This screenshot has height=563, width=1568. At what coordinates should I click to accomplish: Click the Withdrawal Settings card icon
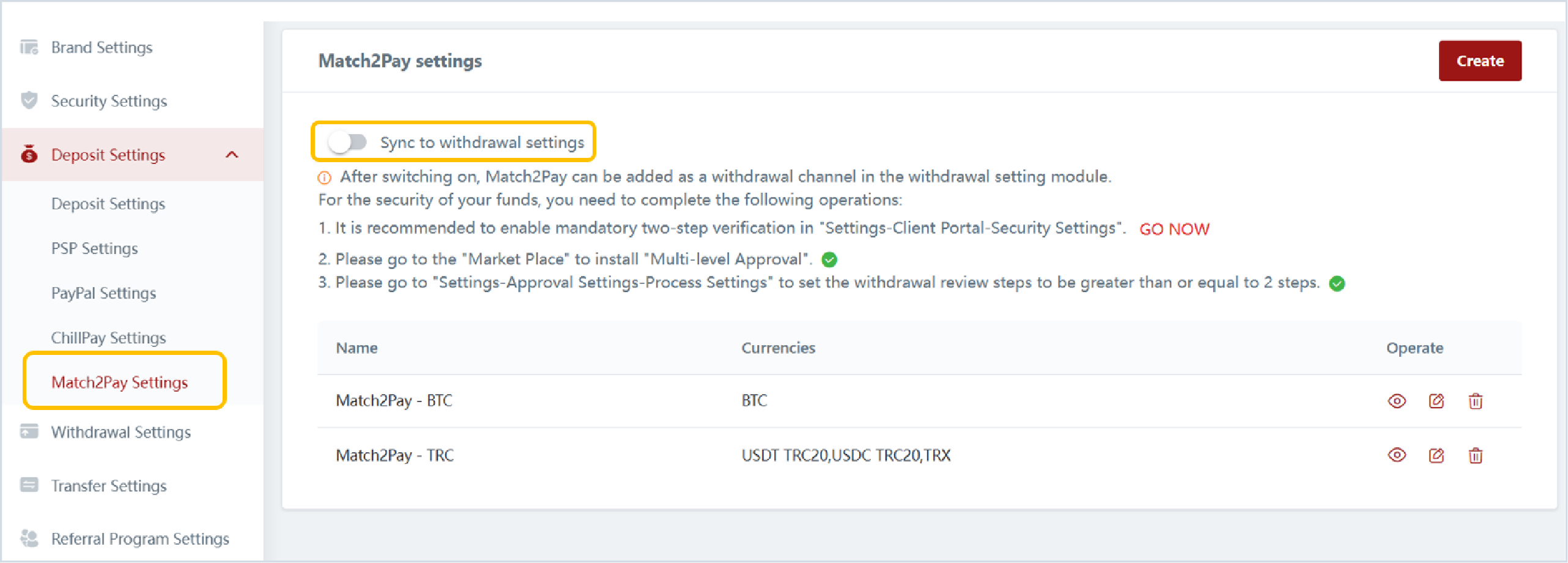click(x=29, y=431)
